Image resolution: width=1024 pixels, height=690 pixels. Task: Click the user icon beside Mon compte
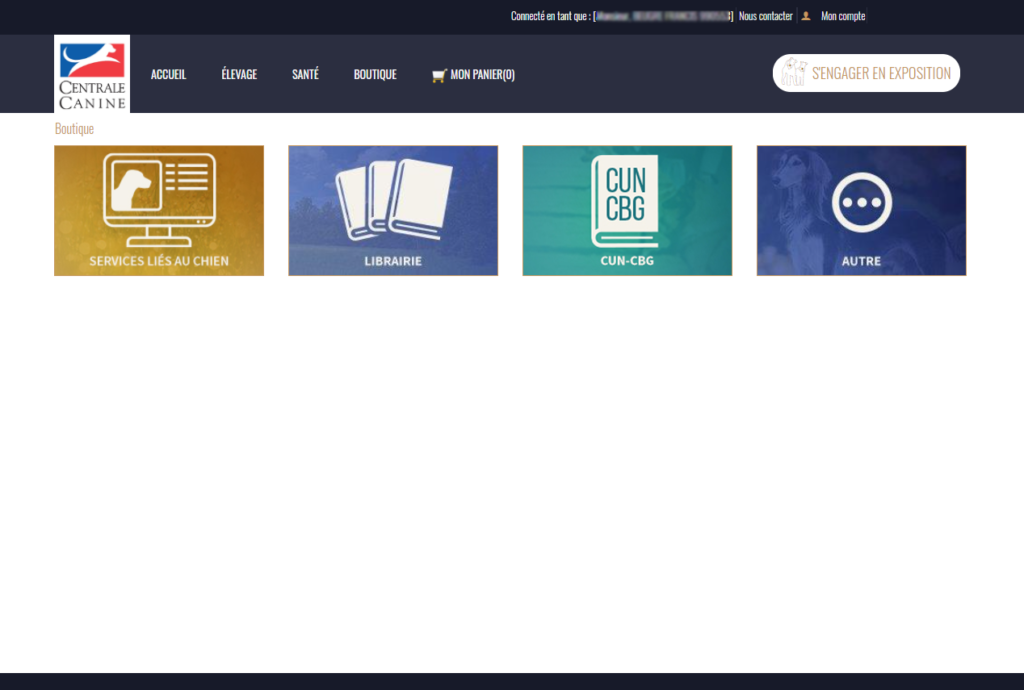[x=806, y=16]
